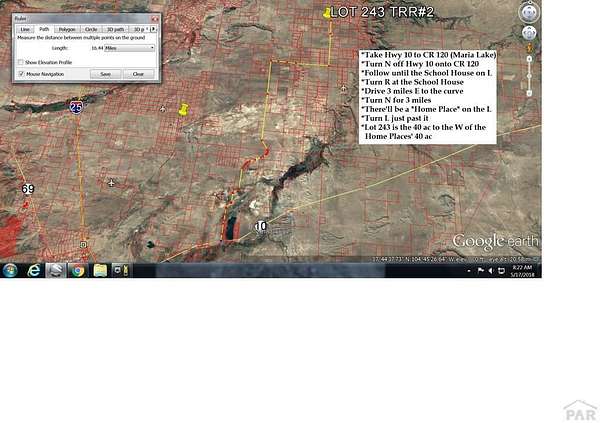Viewport: 600px width, 423px height.
Task: Enable Show Elevation Profile checkbox
Action: tap(21, 62)
